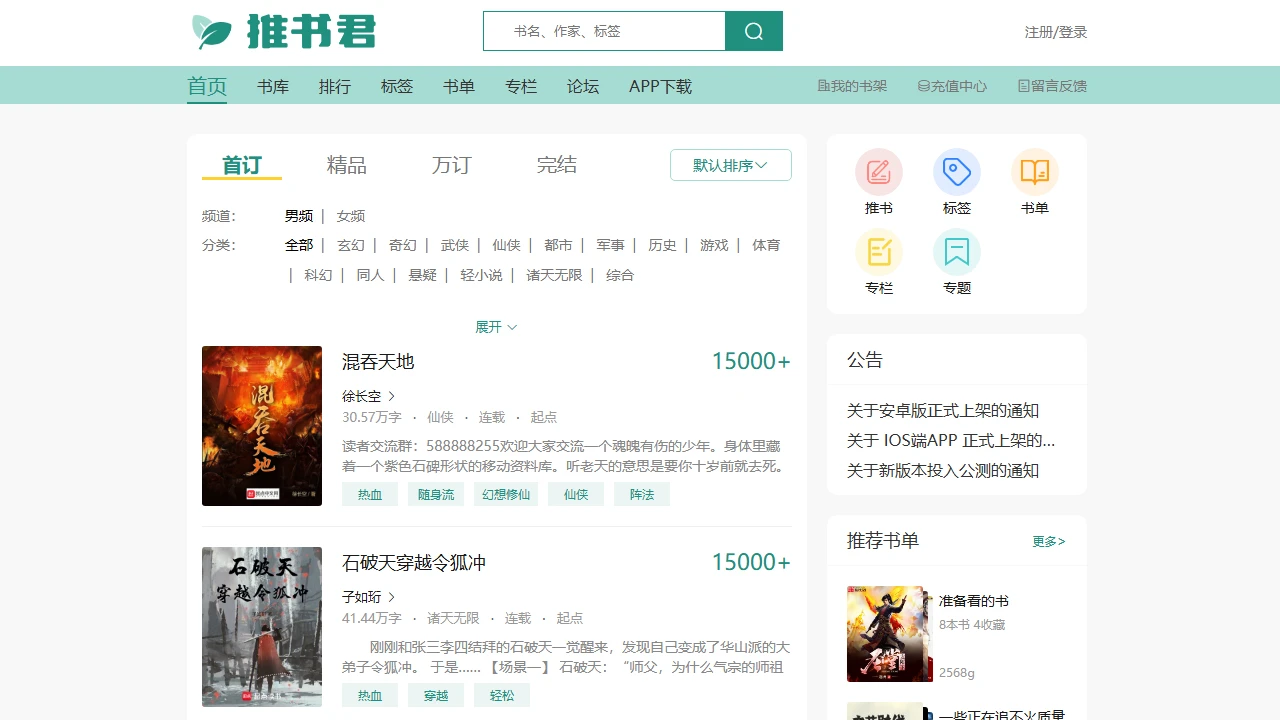Screen dimensions: 1280x720
Task: Open 更多 recommended booklists
Action: pos(1049,541)
